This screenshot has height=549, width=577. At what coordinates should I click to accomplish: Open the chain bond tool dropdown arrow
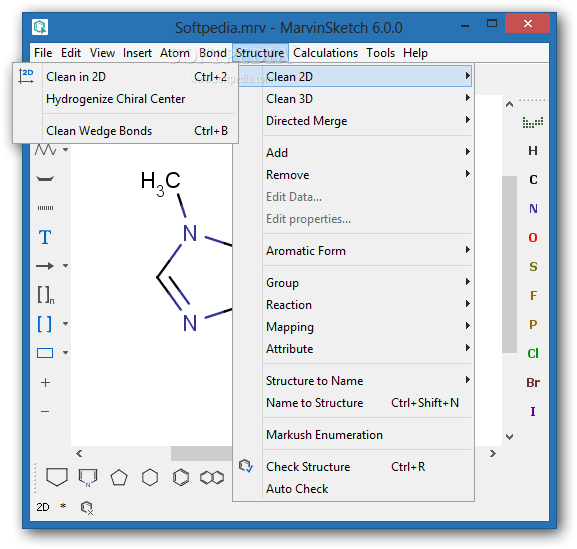coord(66,150)
